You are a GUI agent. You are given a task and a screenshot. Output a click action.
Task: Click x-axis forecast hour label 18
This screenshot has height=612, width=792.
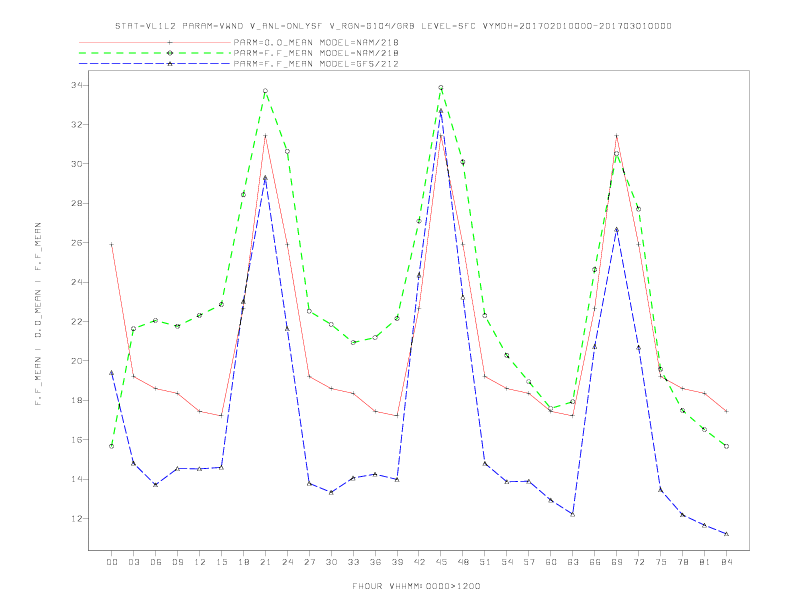(x=243, y=562)
